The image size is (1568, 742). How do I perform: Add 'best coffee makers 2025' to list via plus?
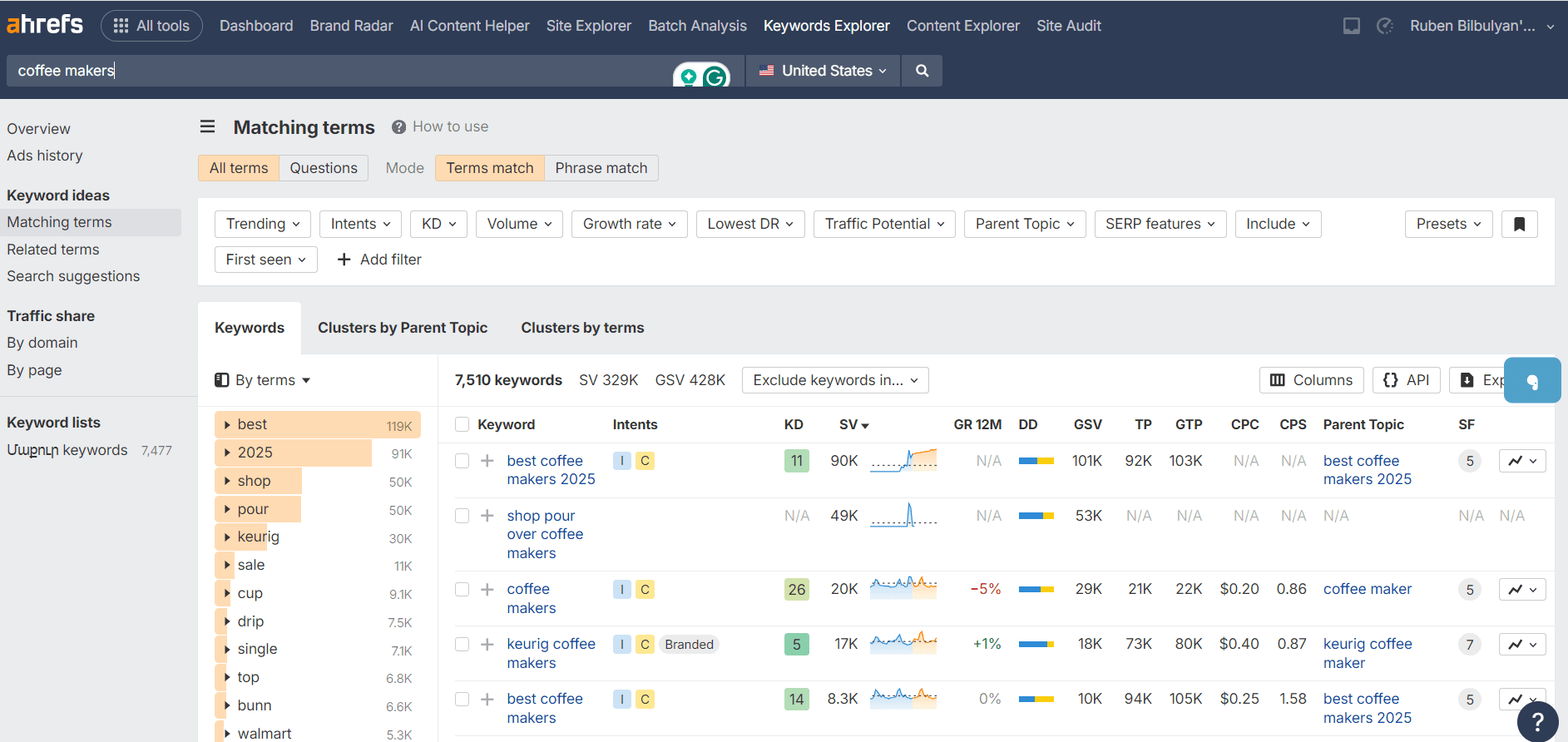coord(487,461)
